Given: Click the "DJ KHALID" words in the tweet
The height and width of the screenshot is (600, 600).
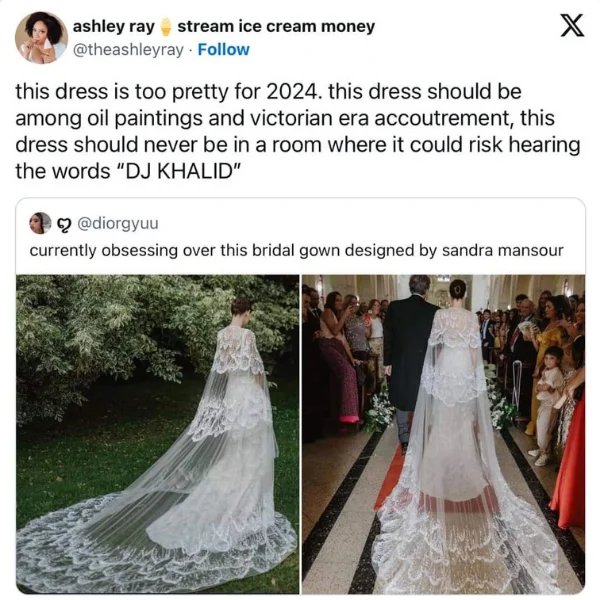Looking at the screenshot, I should coord(179,171).
